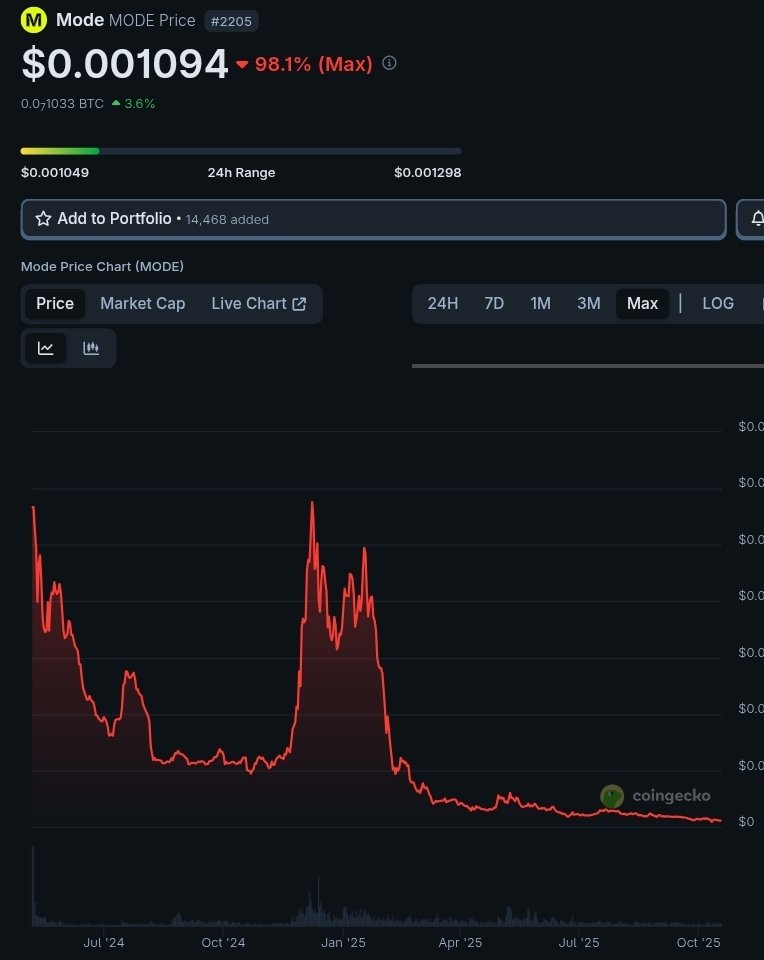Image resolution: width=764 pixels, height=960 pixels.
Task: Click the star icon in Add to Portfolio
Action: point(43,218)
